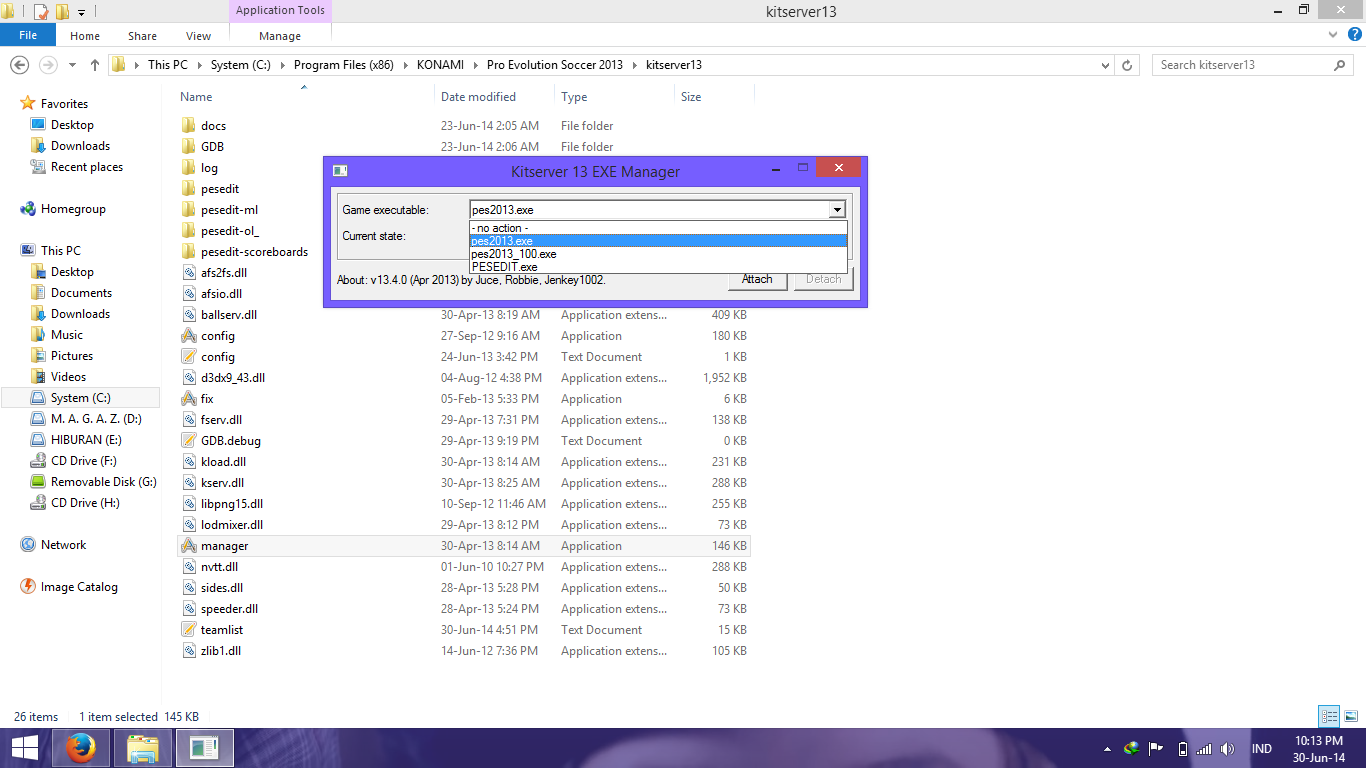Click the search magnifier icon
Image resolution: width=1366 pixels, height=768 pixels.
(1341, 65)
